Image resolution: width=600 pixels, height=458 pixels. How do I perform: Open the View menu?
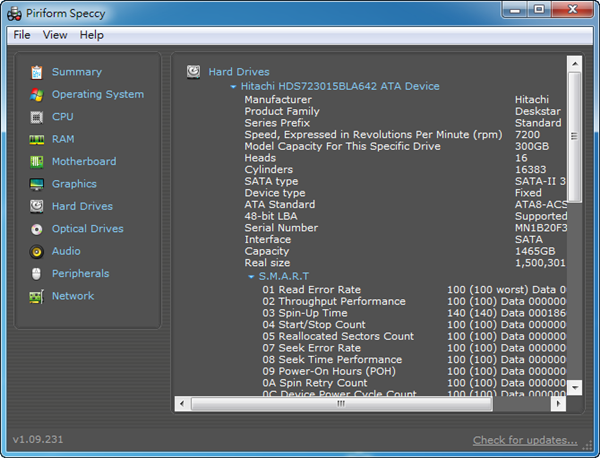point(55,35)
